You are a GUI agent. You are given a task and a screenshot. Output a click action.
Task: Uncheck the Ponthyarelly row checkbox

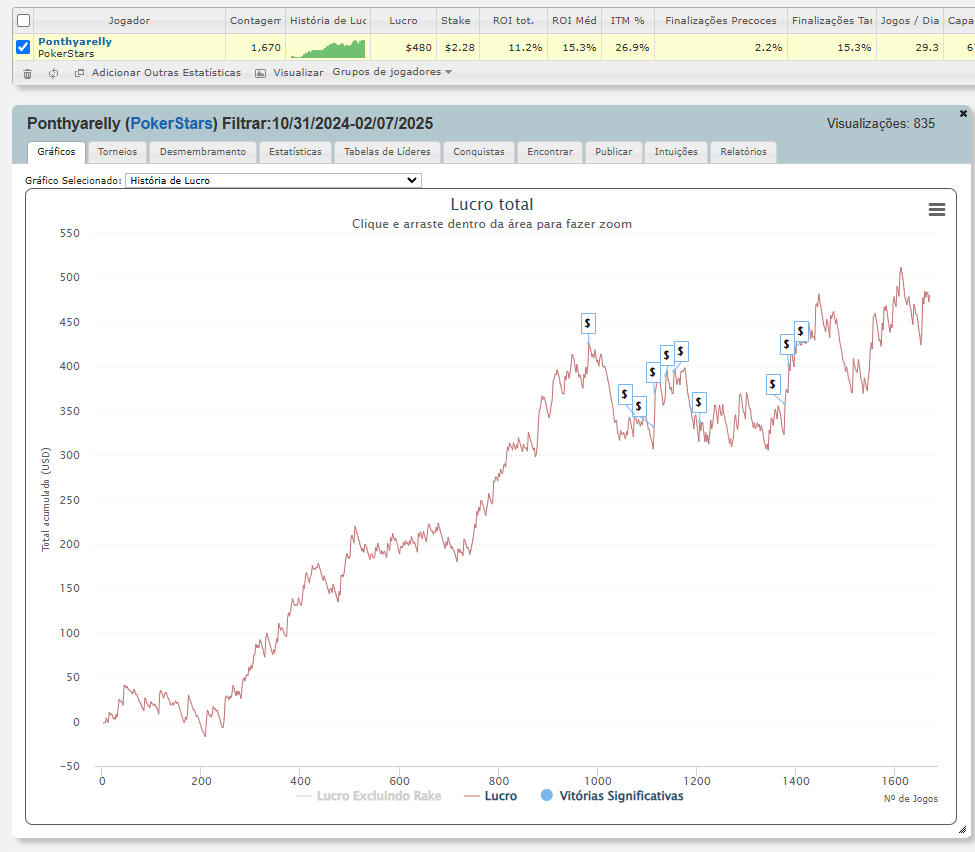click(x=23, y=47)
